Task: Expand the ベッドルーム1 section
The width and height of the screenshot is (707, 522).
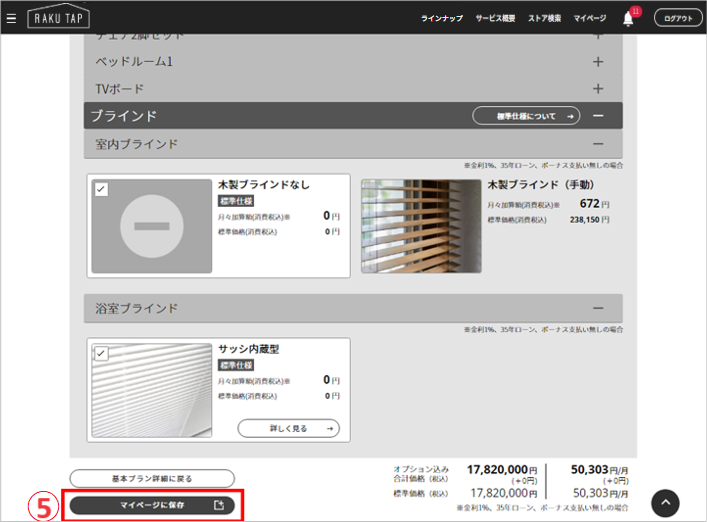Action: (x=598, y=62)
